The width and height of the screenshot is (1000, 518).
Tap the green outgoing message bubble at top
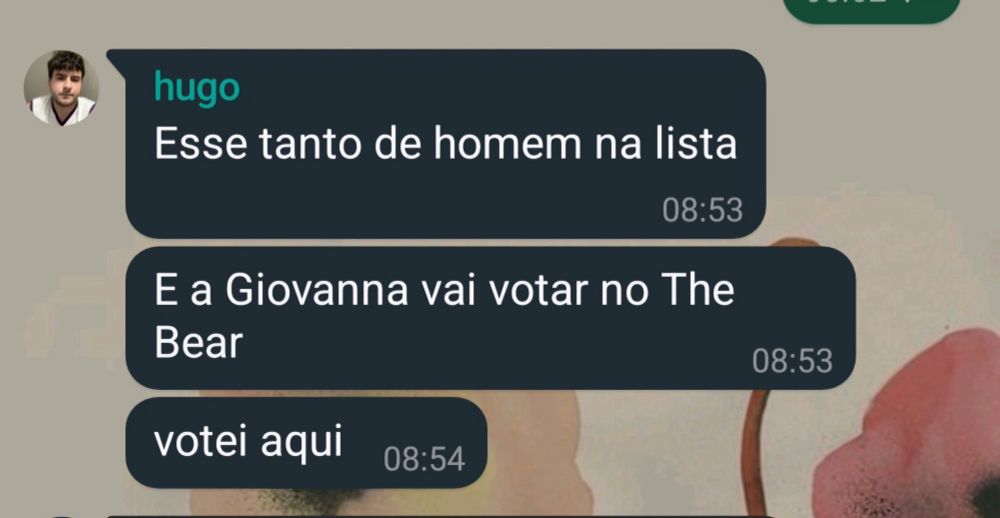pyautogui.click(x=871, y=9)
